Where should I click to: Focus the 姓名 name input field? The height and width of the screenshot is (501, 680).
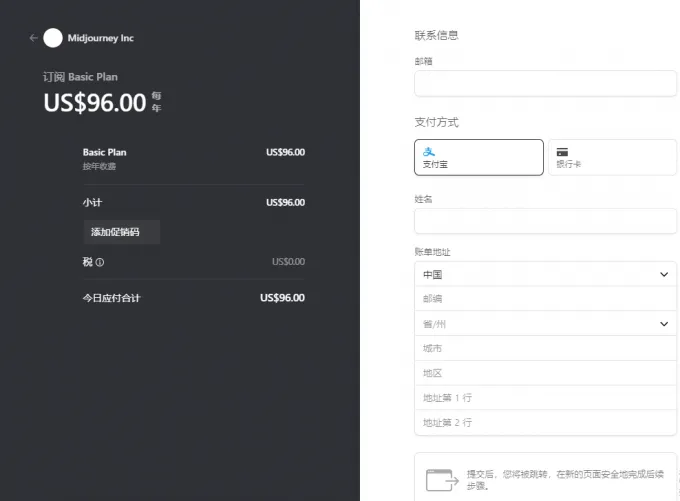click(545, 221)
